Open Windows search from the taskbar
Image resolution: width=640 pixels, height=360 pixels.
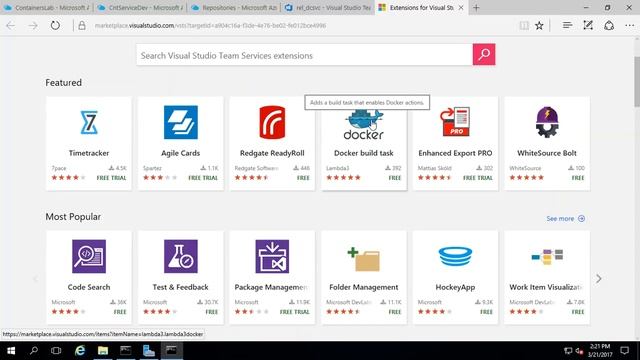[x=34, y=351]
